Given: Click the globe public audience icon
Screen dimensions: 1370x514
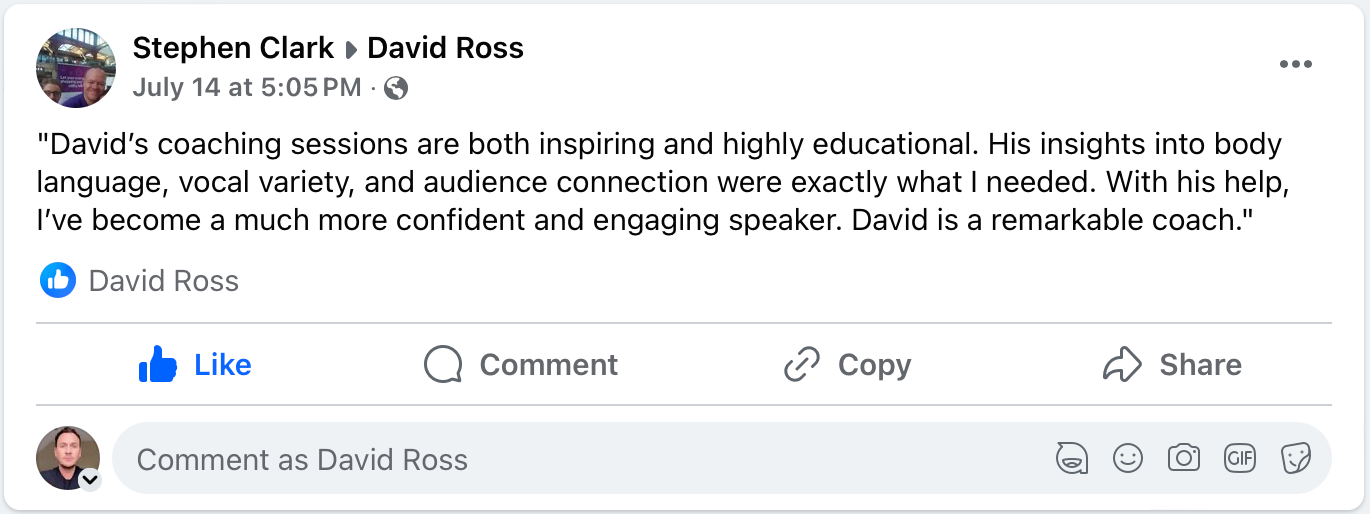Looking at the screenshot, I should pos(396,88).
